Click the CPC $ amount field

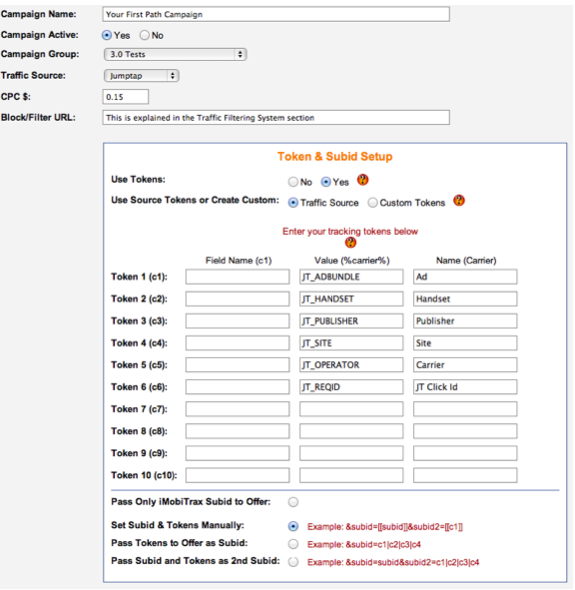(x=126, y=97)
